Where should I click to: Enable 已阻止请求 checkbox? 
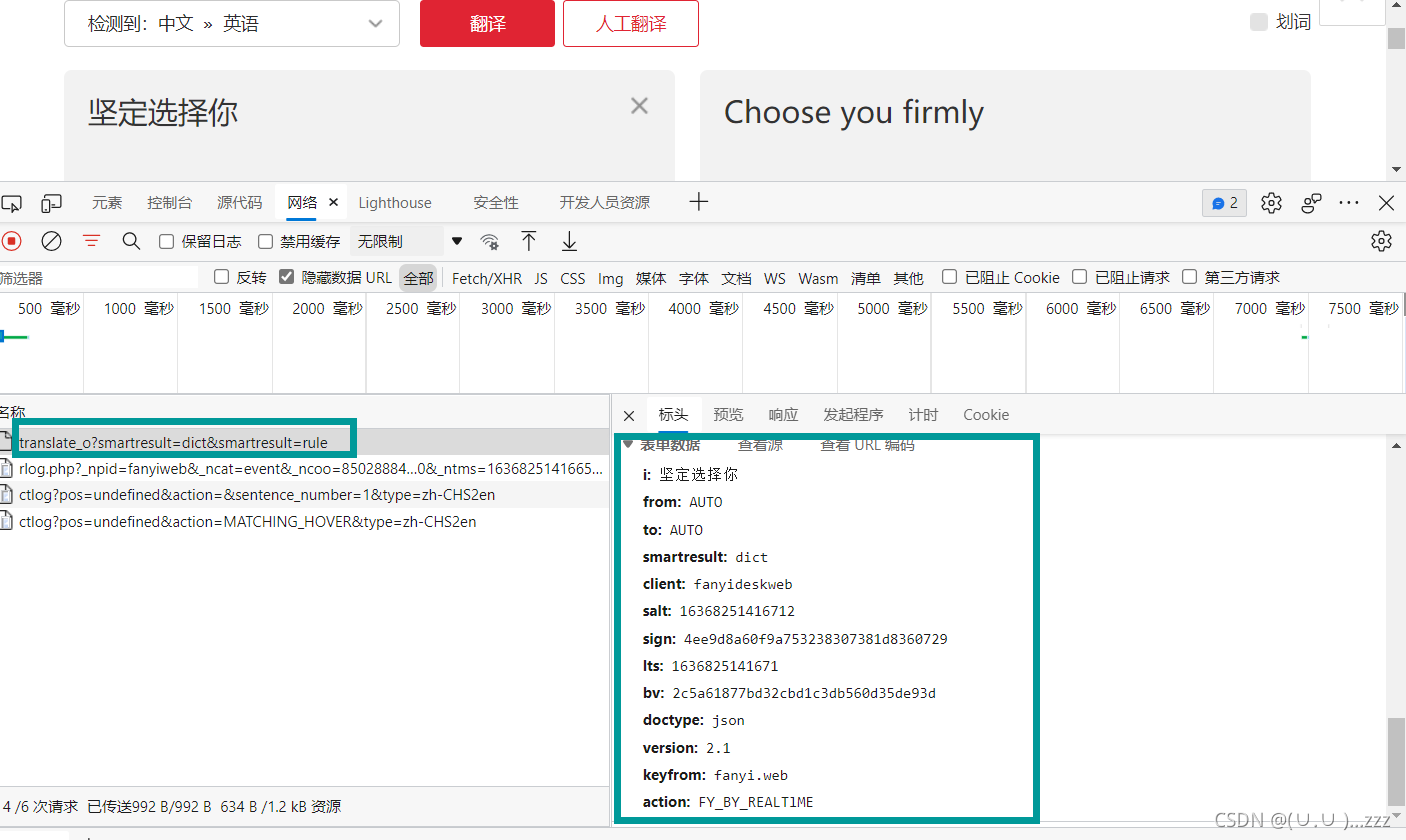(x=1080, y=277)
